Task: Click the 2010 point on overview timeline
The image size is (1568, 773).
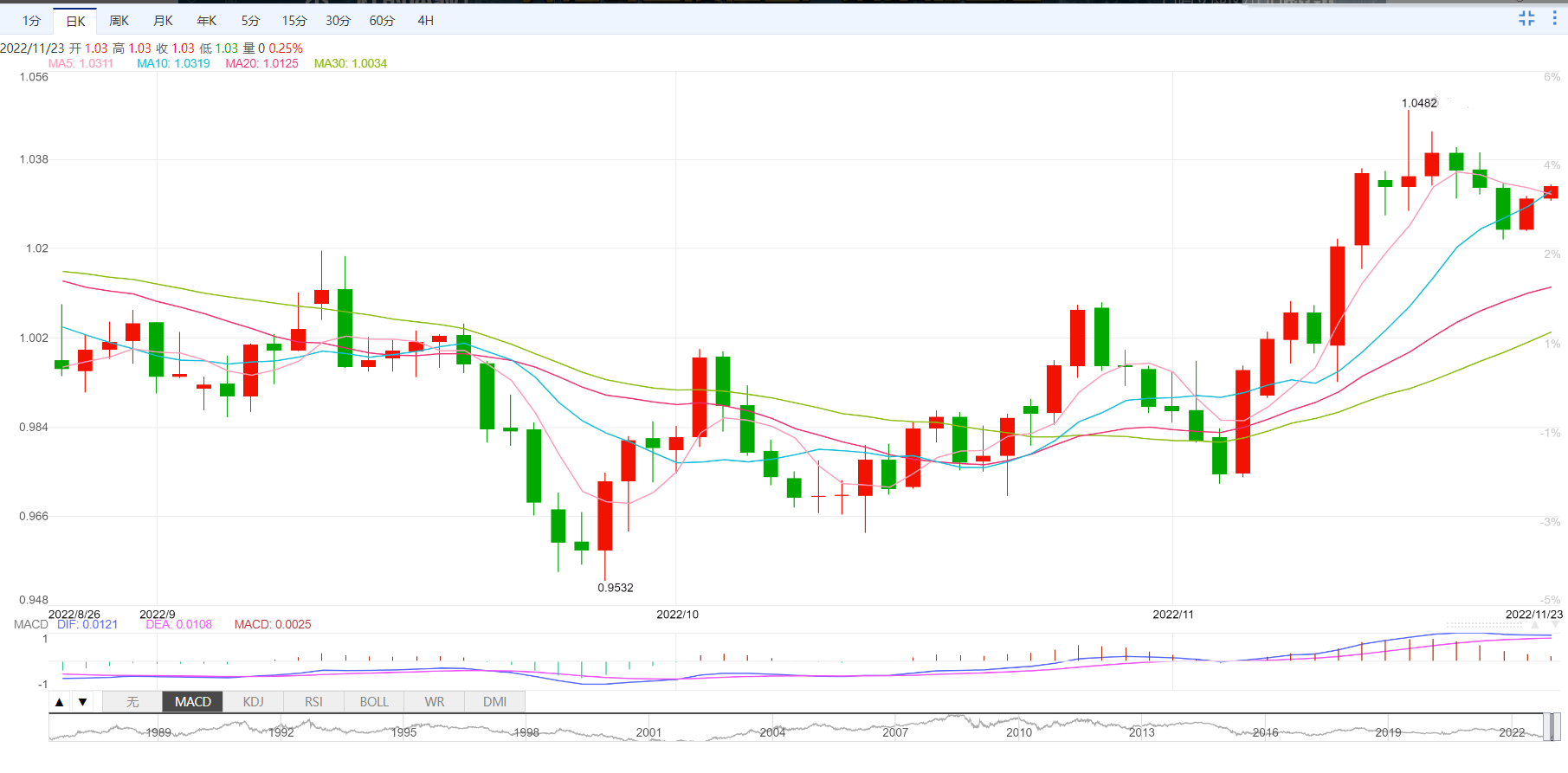Action: coord(1018,731)
